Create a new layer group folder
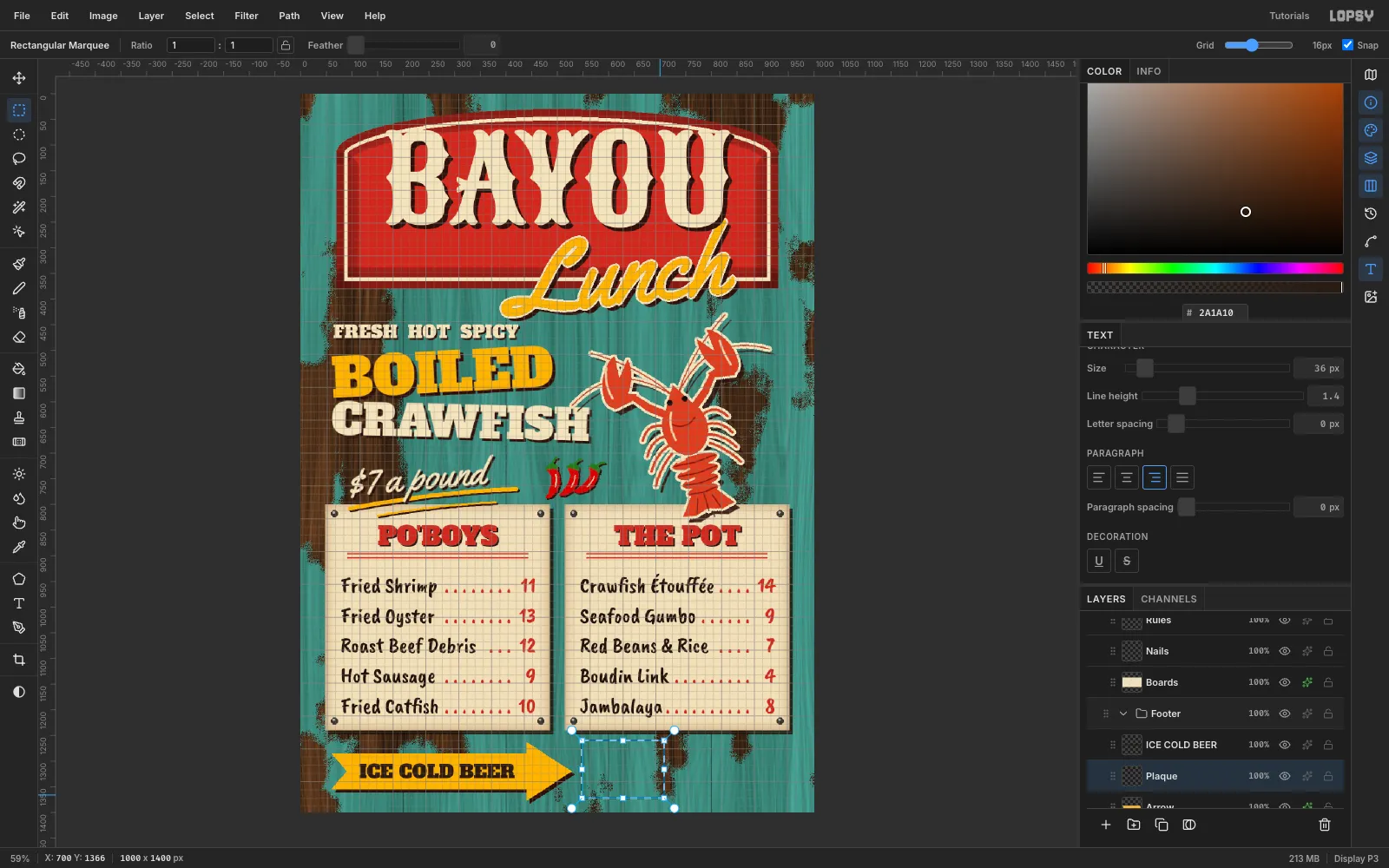This screenshot has height=868, width=1389. click(x=1134, y=825)
